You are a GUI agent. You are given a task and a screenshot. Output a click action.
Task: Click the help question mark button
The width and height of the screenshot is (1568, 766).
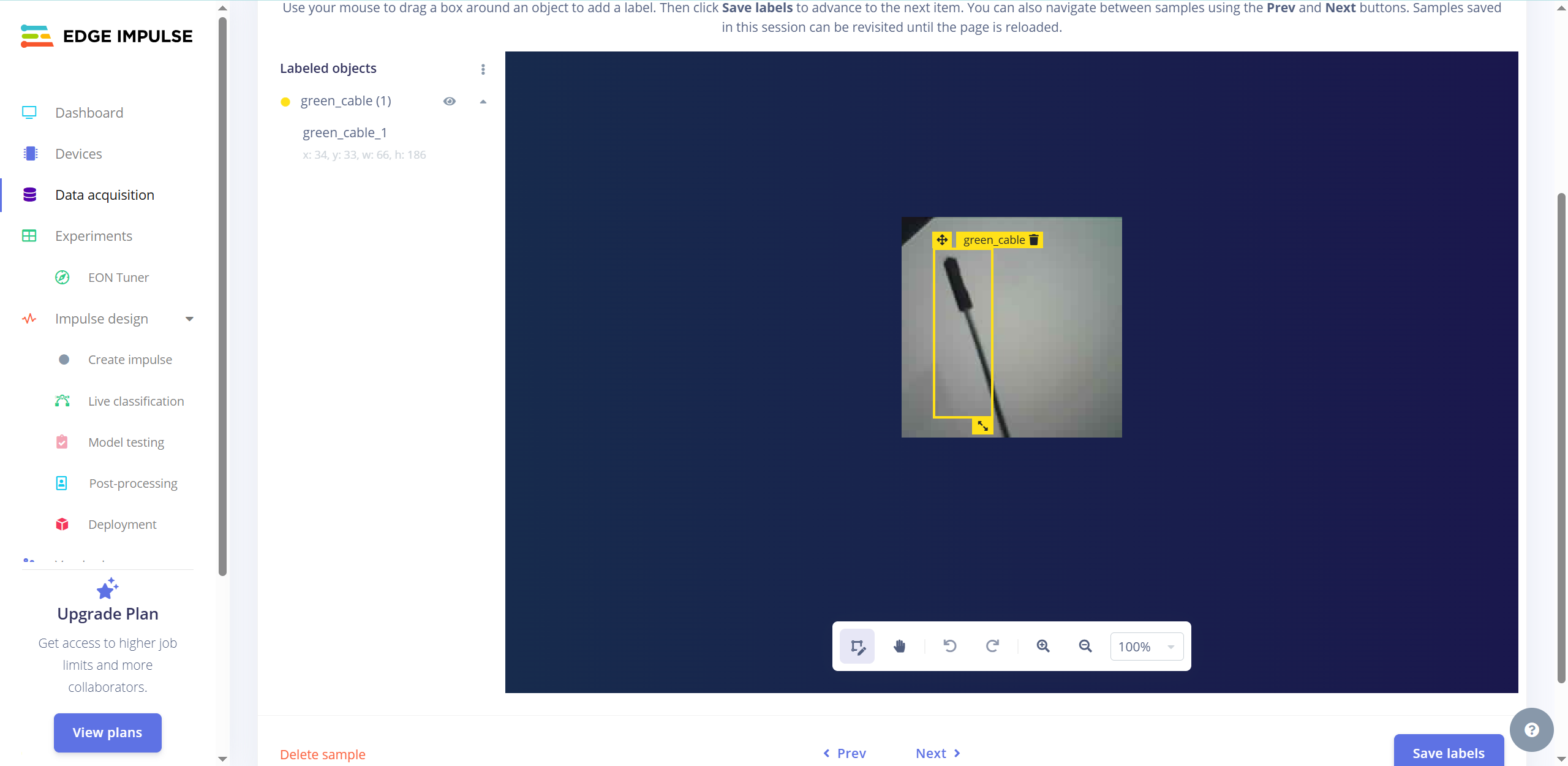pos(1531,730)
